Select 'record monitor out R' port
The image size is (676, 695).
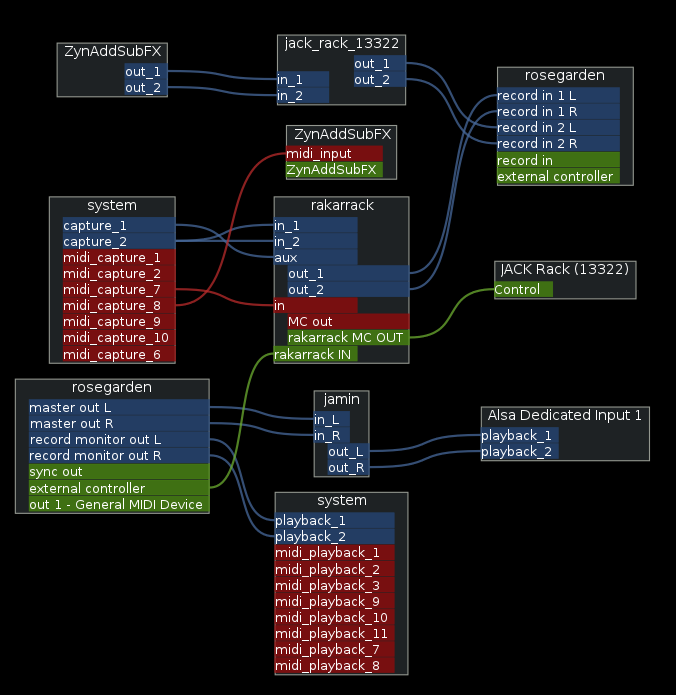119,455
